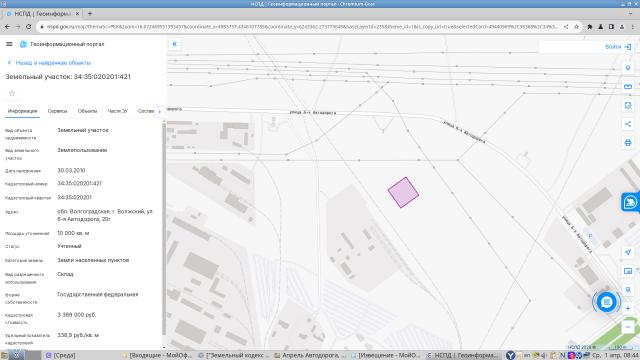Select the Землепользование value
Image resolution: width=640 pixels, height=360 pixels.
click(82, 150)
